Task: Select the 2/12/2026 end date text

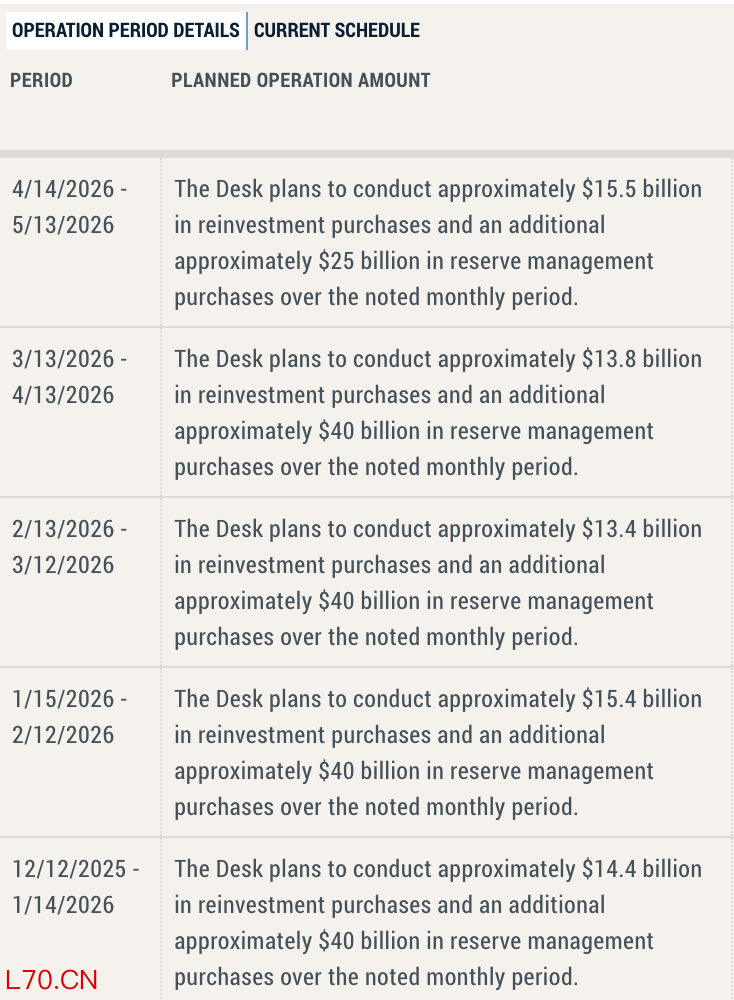Action: [x=63, y=735]
